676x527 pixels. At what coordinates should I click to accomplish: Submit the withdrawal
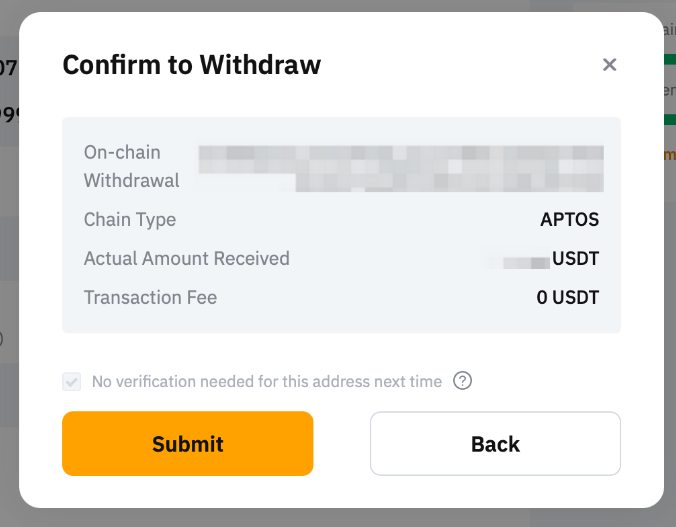(188, 443)
